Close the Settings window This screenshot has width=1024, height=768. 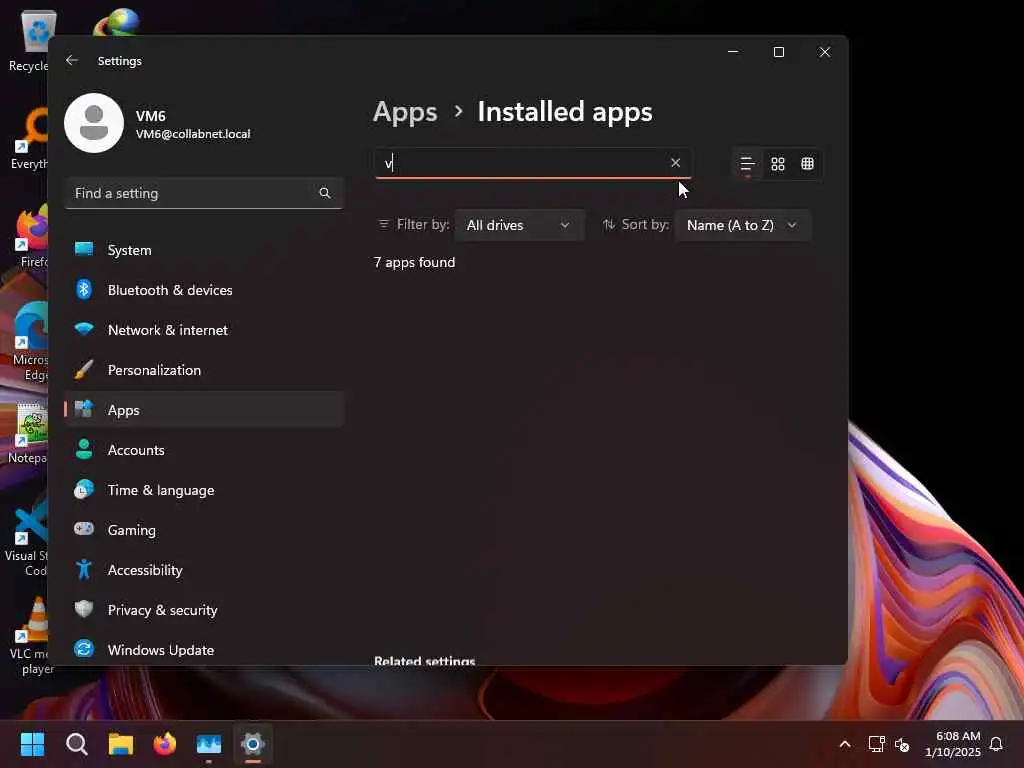[x=825, y=52]
